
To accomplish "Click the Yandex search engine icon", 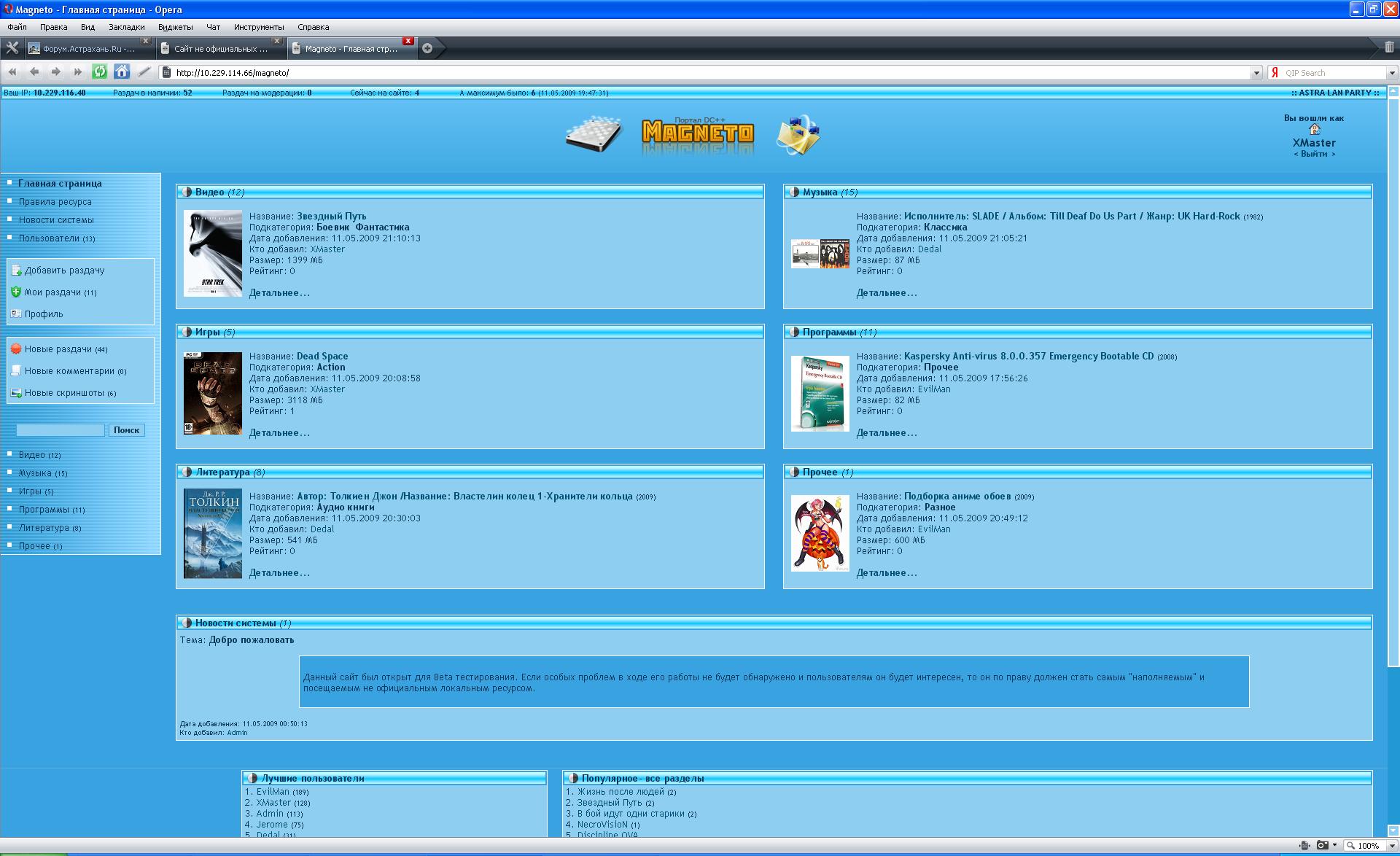I will 1275,73.
